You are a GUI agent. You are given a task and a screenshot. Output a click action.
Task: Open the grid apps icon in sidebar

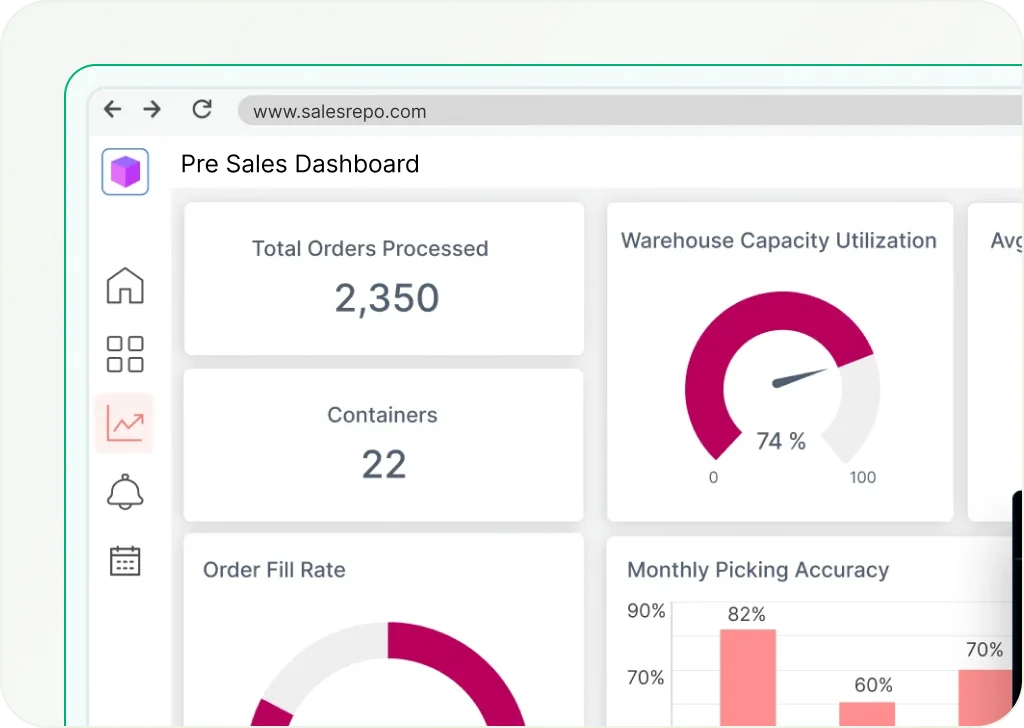point(125,354)
